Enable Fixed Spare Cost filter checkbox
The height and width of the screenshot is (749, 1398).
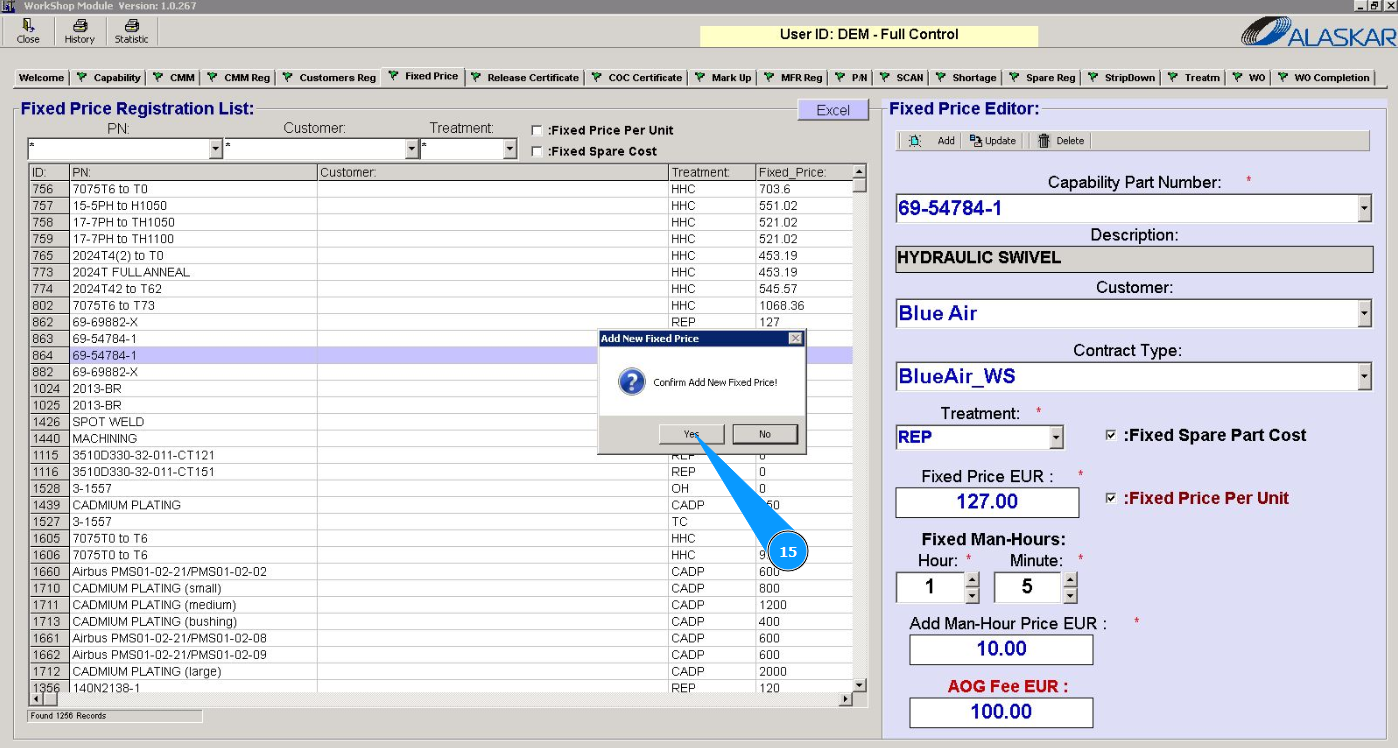[537, 152]
